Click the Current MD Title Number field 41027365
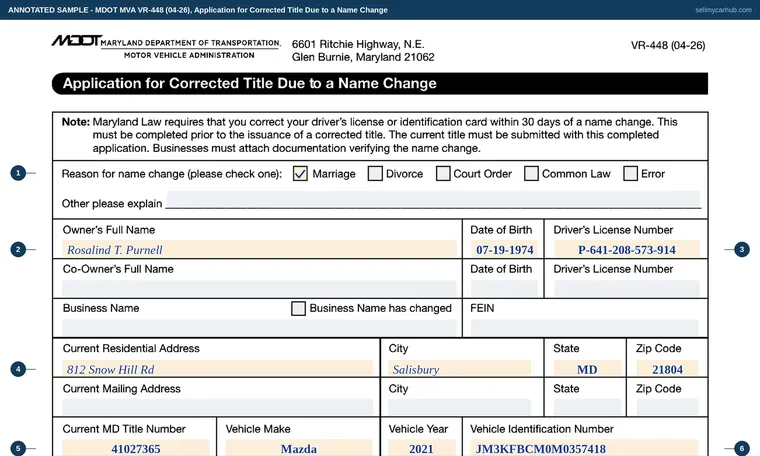The width and height of the screenshot is (760, 456). pos(136,448)
